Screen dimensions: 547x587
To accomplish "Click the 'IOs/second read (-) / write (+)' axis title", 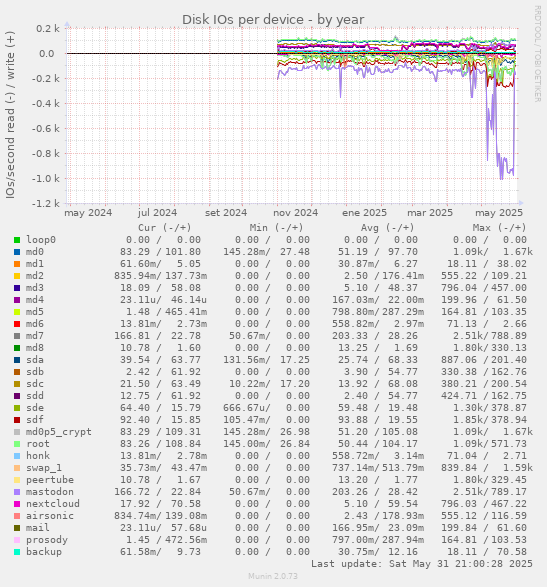I will point(10,115).
